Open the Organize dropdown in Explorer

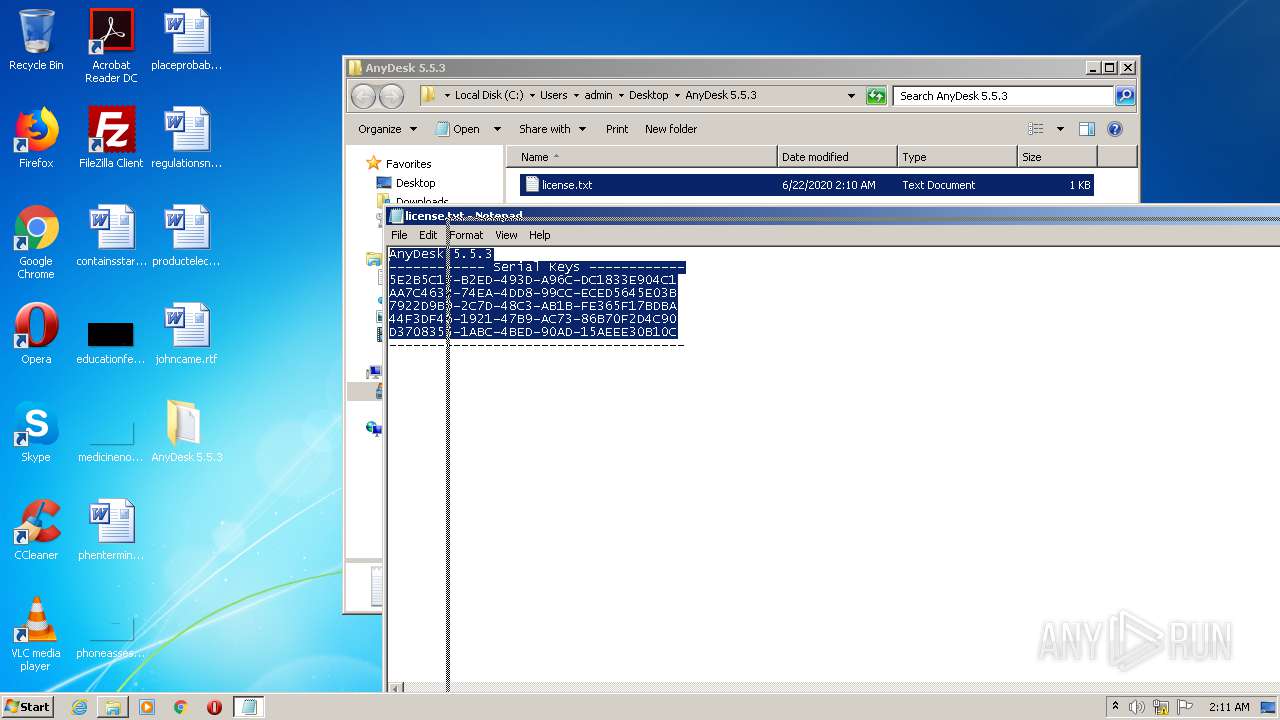(x=387, y=129)
